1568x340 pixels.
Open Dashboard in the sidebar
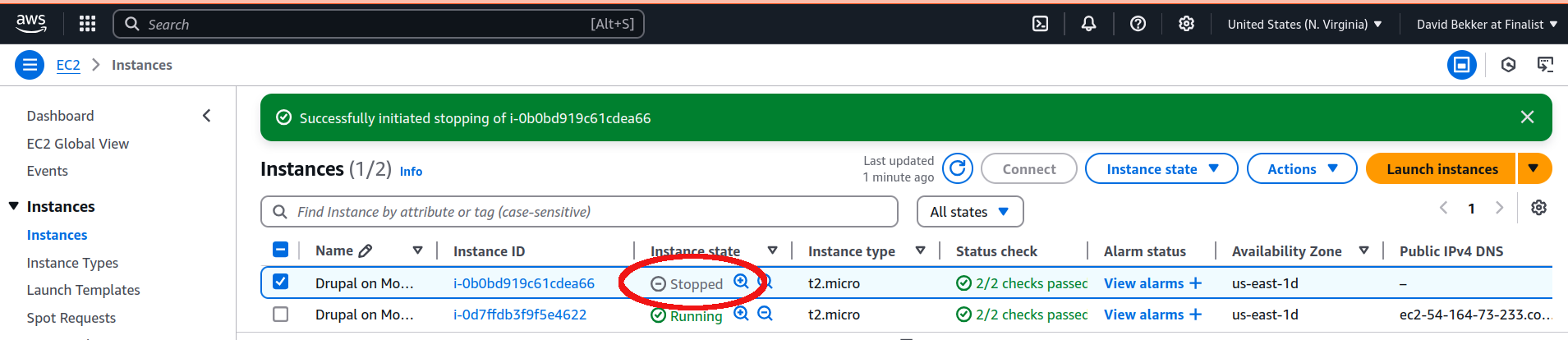click(x=61, y=116)
